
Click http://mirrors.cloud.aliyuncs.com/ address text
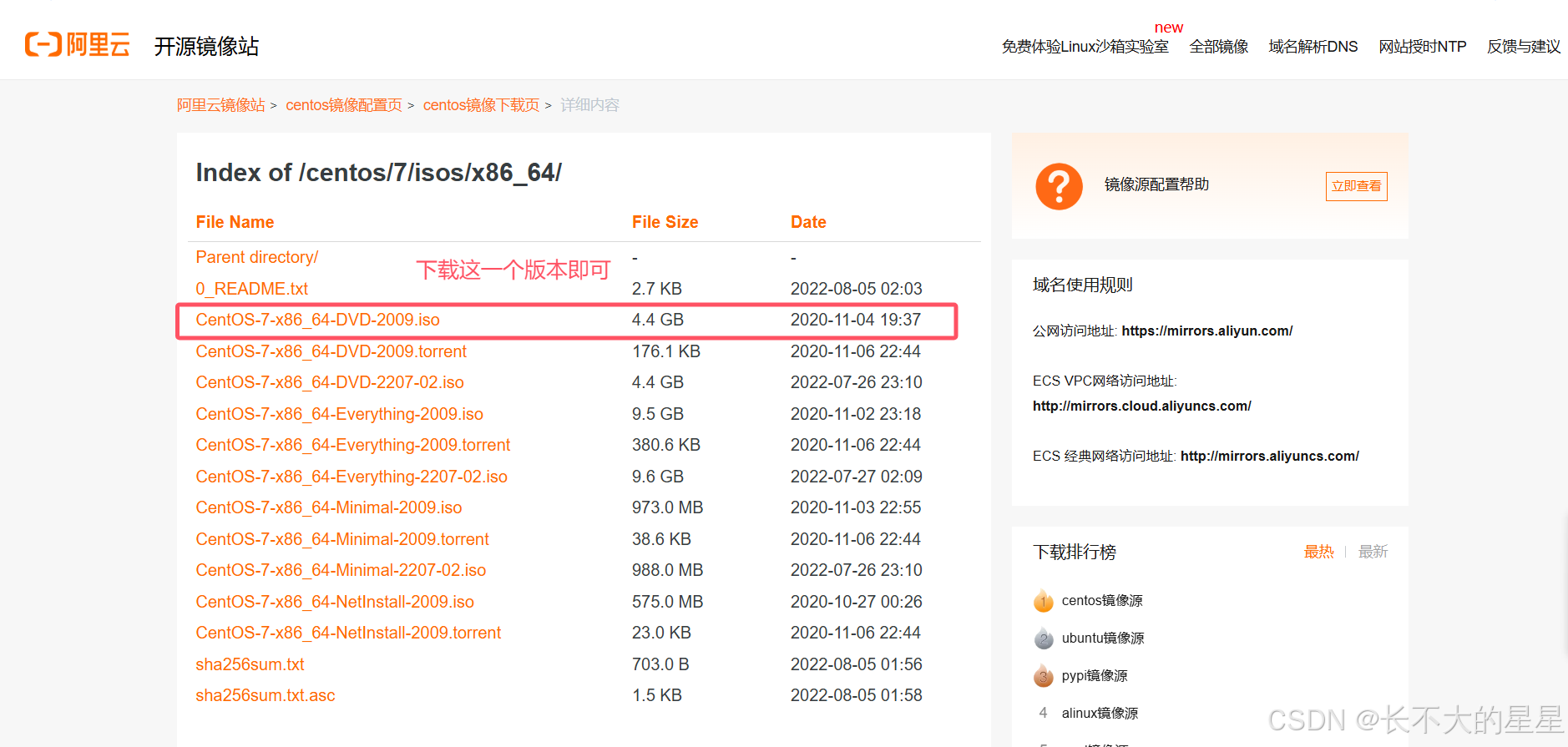1141,406
